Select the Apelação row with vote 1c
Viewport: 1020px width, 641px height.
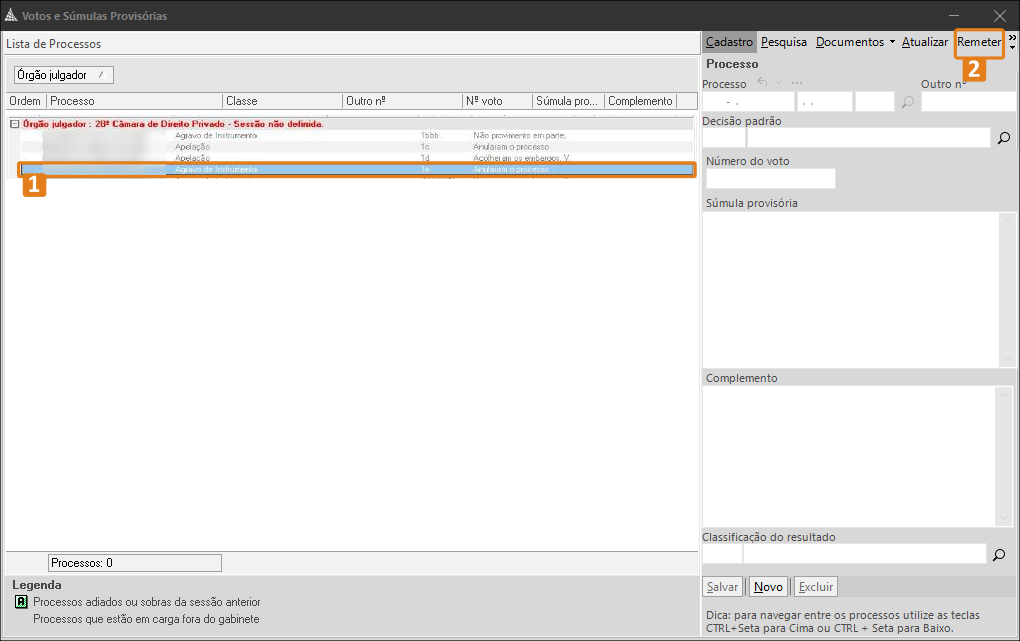coord(356,147)
